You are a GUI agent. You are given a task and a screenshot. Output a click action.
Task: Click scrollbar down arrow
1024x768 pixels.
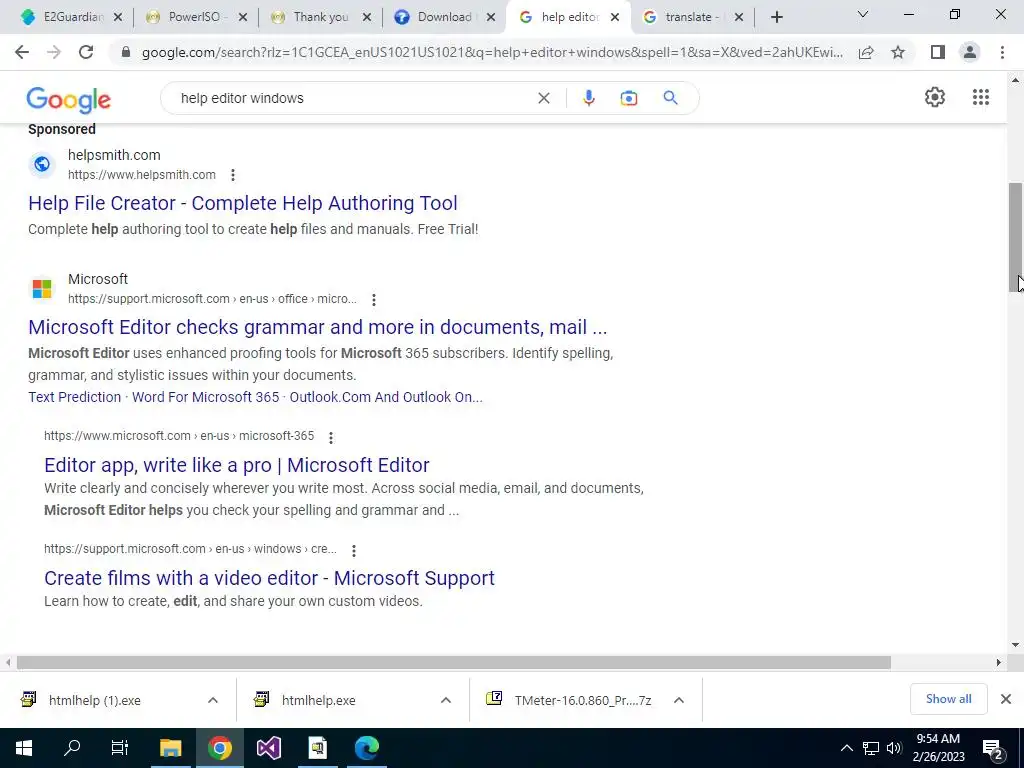click(x=1015, y=645)
